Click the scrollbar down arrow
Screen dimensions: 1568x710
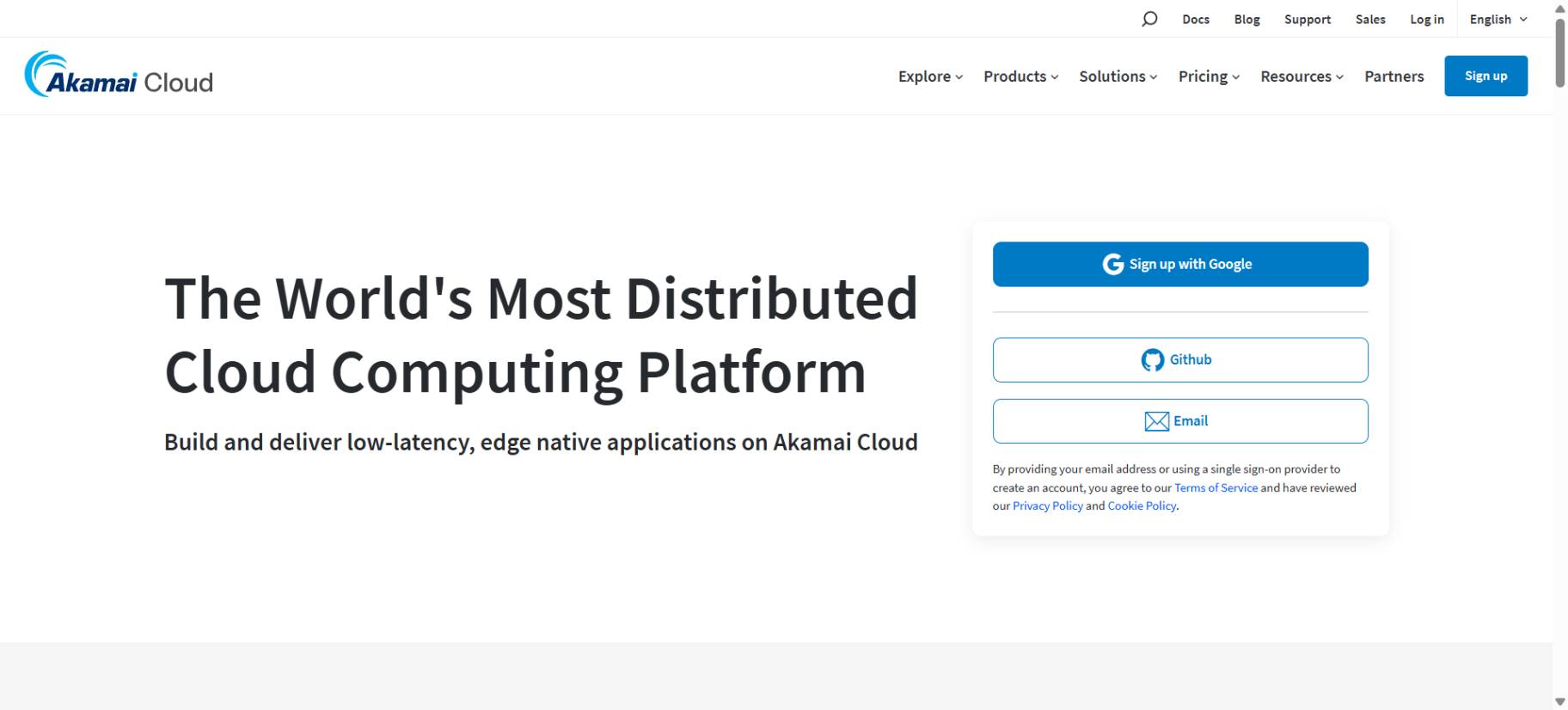[x=1560, y=702]
